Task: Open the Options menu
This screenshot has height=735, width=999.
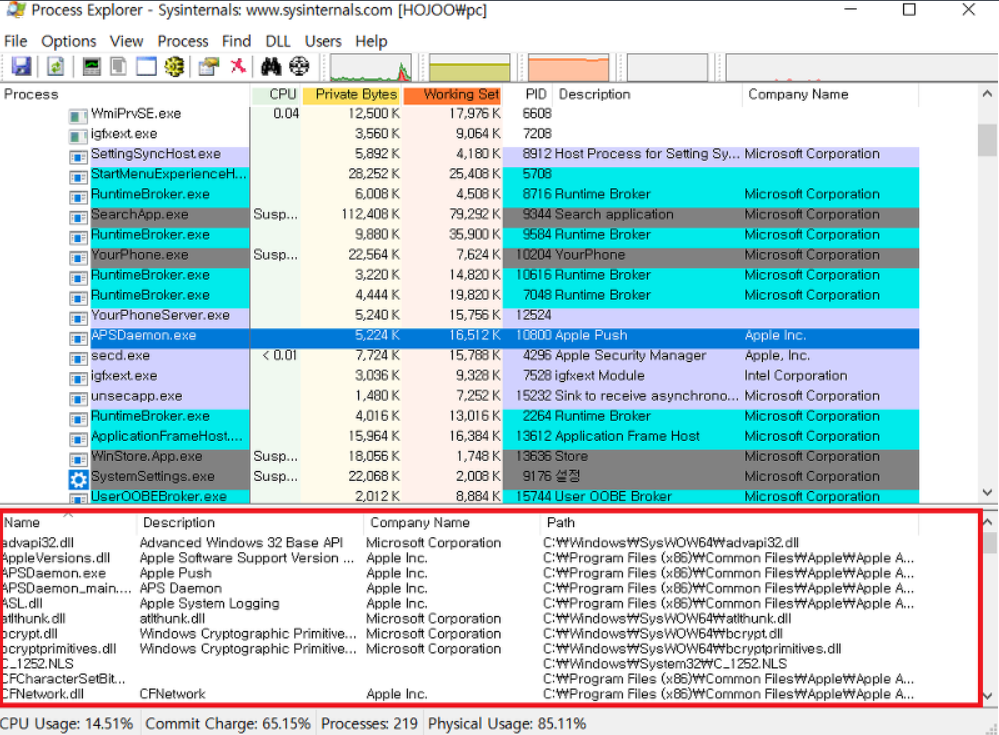Action: tap(69, 41)
